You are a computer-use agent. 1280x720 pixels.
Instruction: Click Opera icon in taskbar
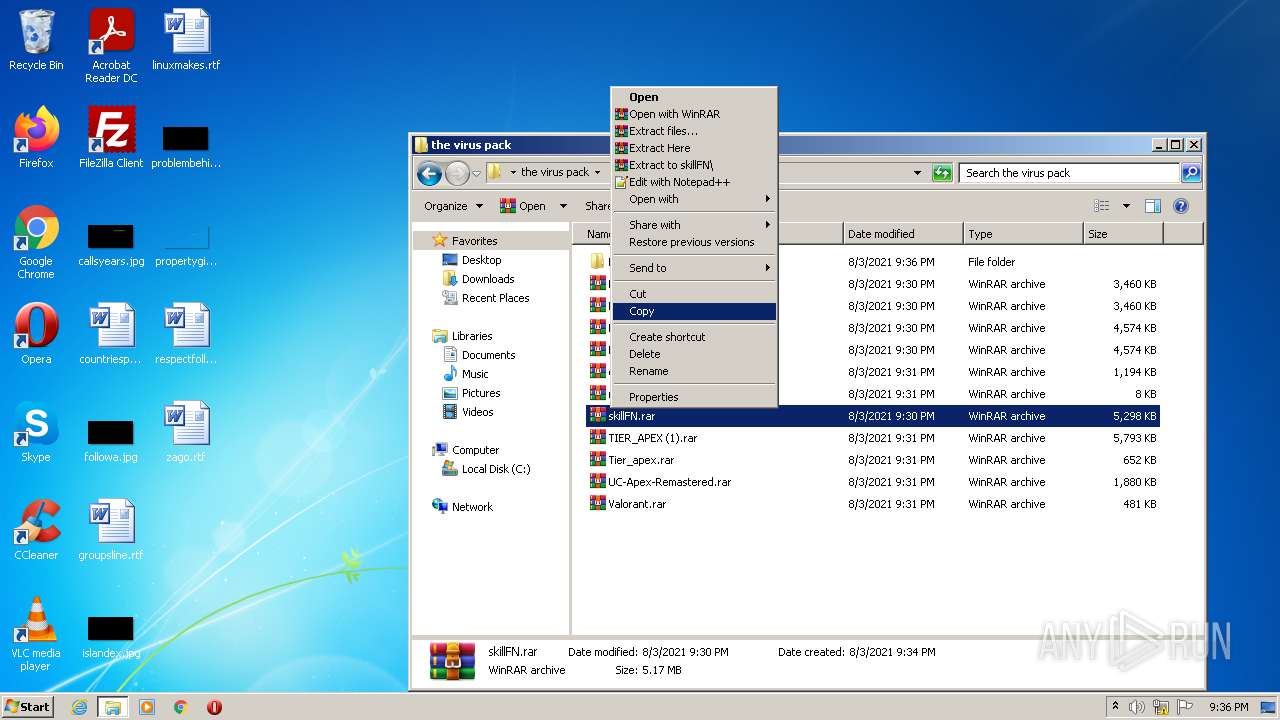pyautogui.click(x=214, y=707)
